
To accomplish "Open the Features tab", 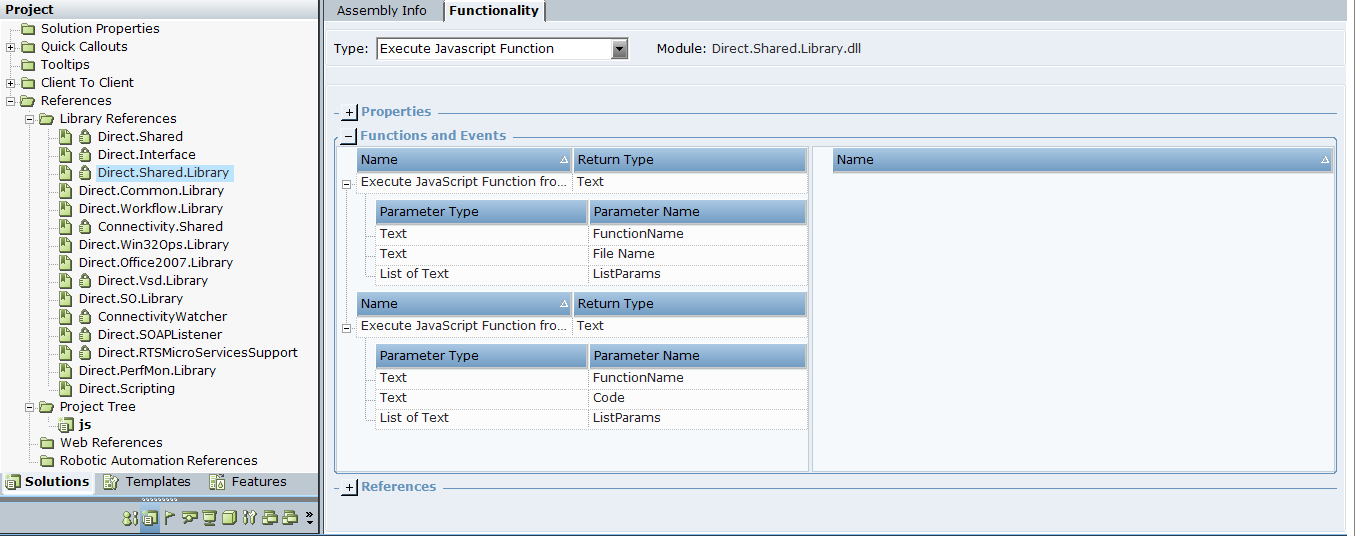I will (x=248, y=482).
